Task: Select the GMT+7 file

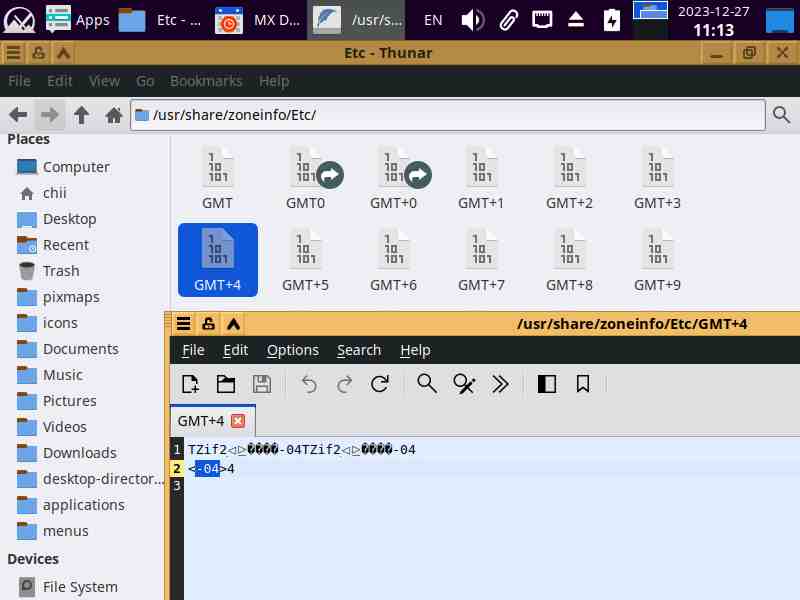Action: point(481,260)
